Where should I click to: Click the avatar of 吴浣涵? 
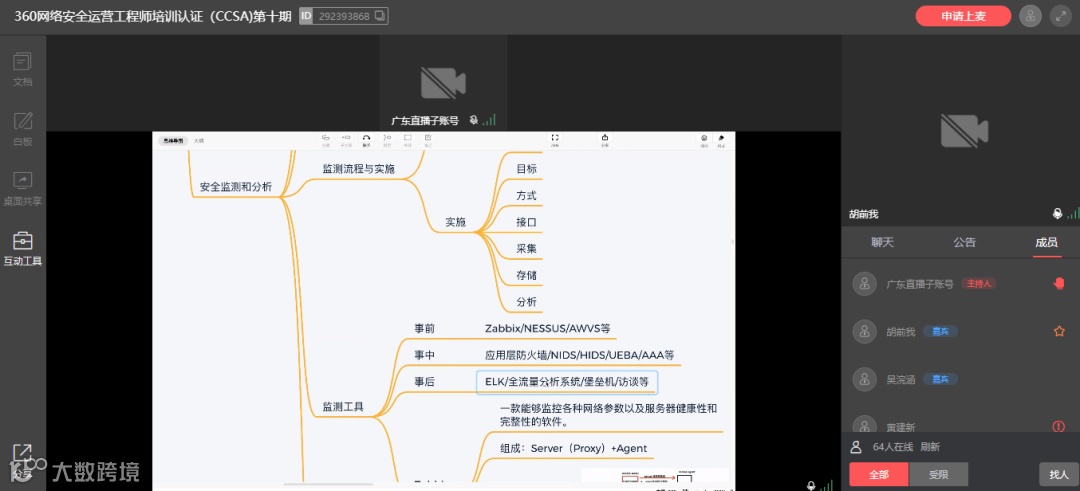point(864,379)
